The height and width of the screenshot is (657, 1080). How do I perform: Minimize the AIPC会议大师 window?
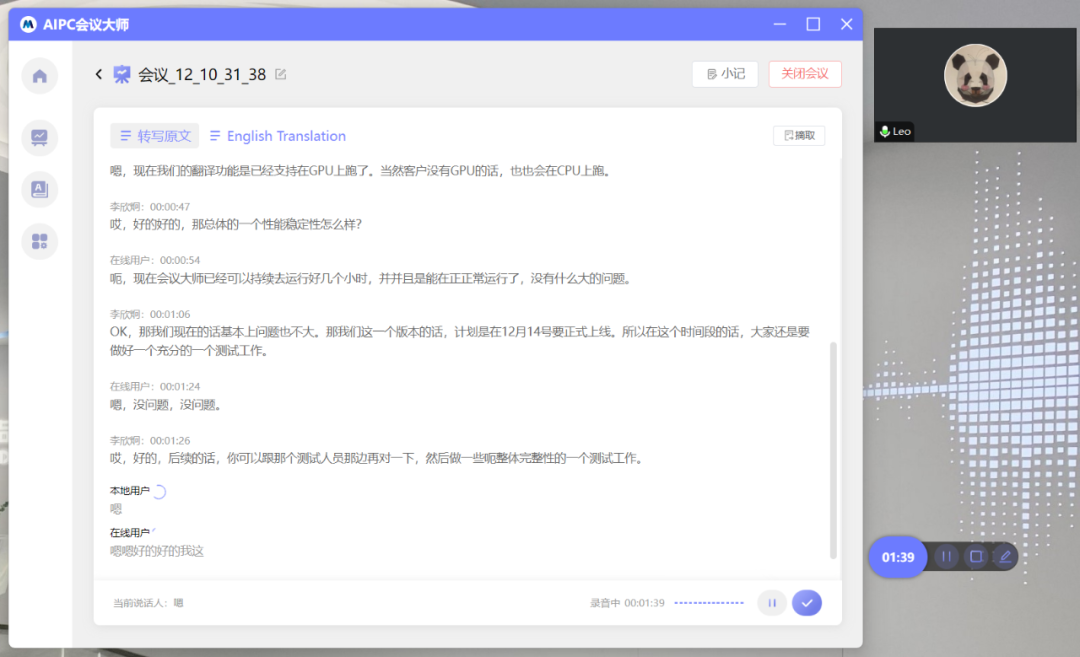coord(780,24)
